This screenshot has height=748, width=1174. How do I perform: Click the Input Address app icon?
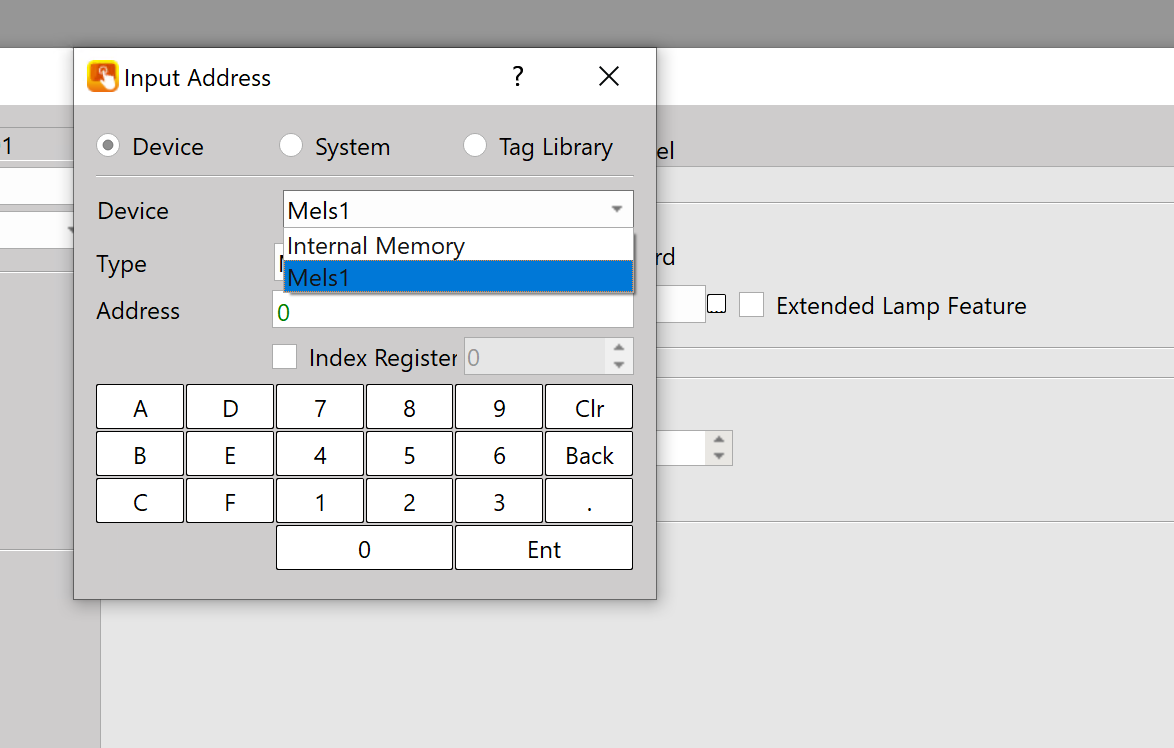click(x=102, y=77)
